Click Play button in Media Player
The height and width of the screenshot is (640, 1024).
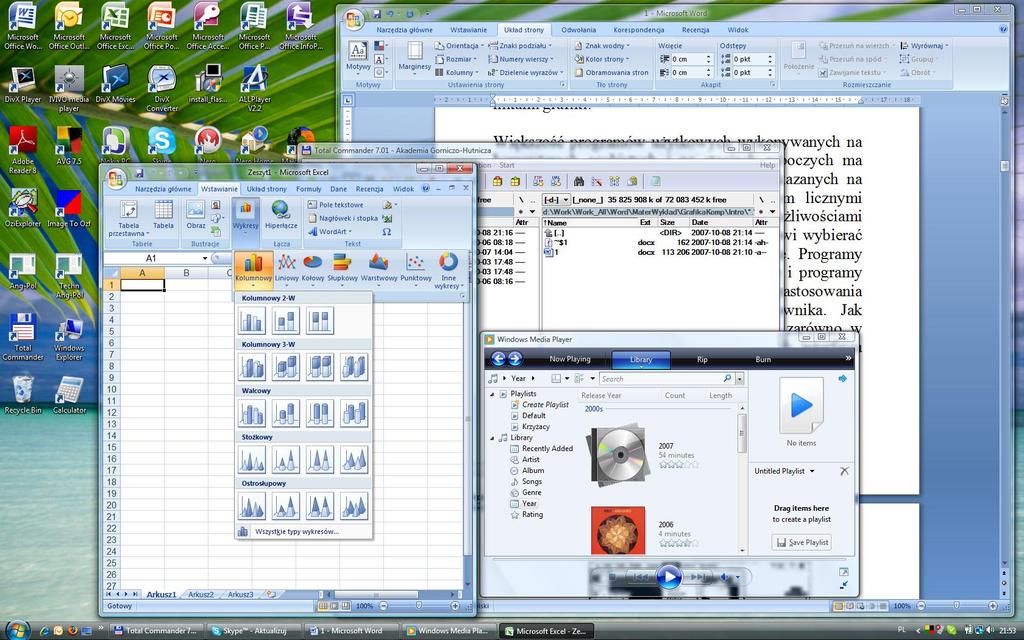[x=668, y=577]
